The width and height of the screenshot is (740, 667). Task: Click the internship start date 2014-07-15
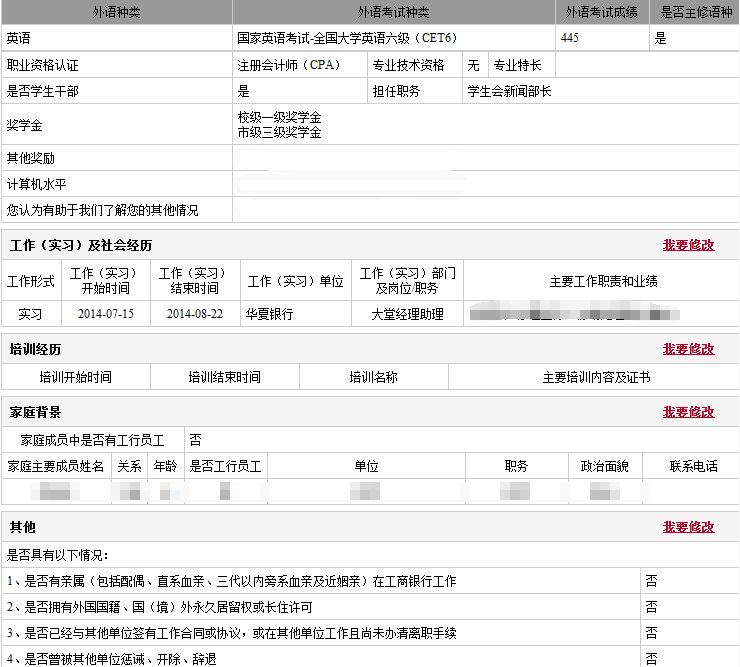[106, 314]
